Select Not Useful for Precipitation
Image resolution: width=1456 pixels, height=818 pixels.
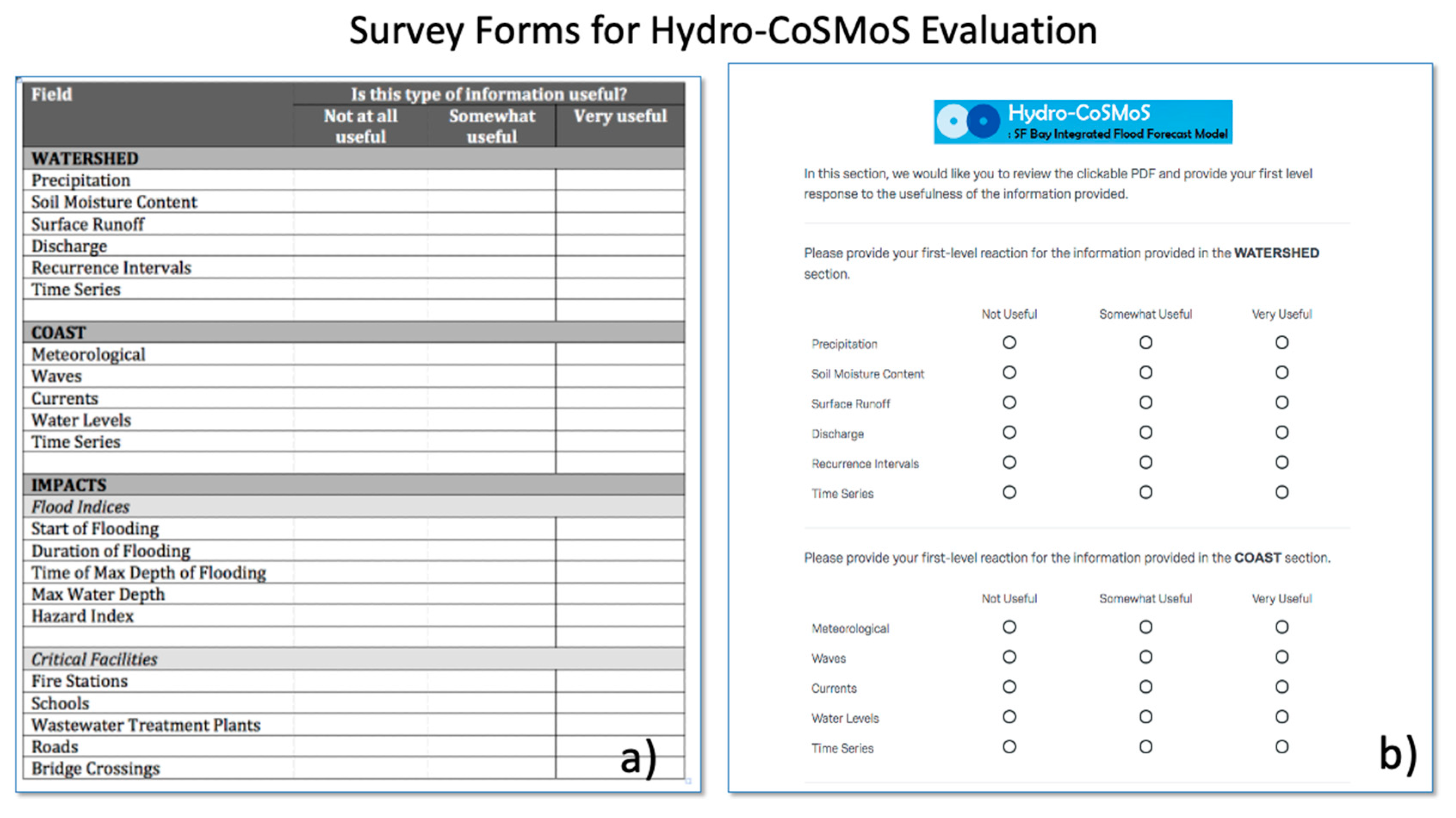(x=1009, y=342)
